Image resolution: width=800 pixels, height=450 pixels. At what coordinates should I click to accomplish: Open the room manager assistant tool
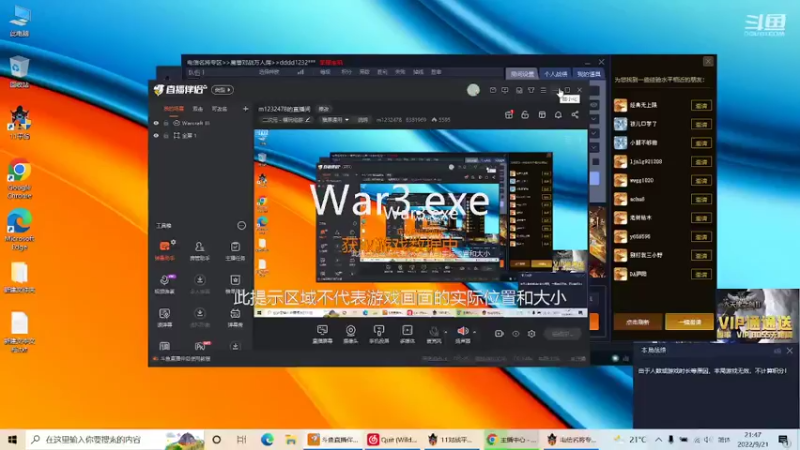[x=199, y=251]
